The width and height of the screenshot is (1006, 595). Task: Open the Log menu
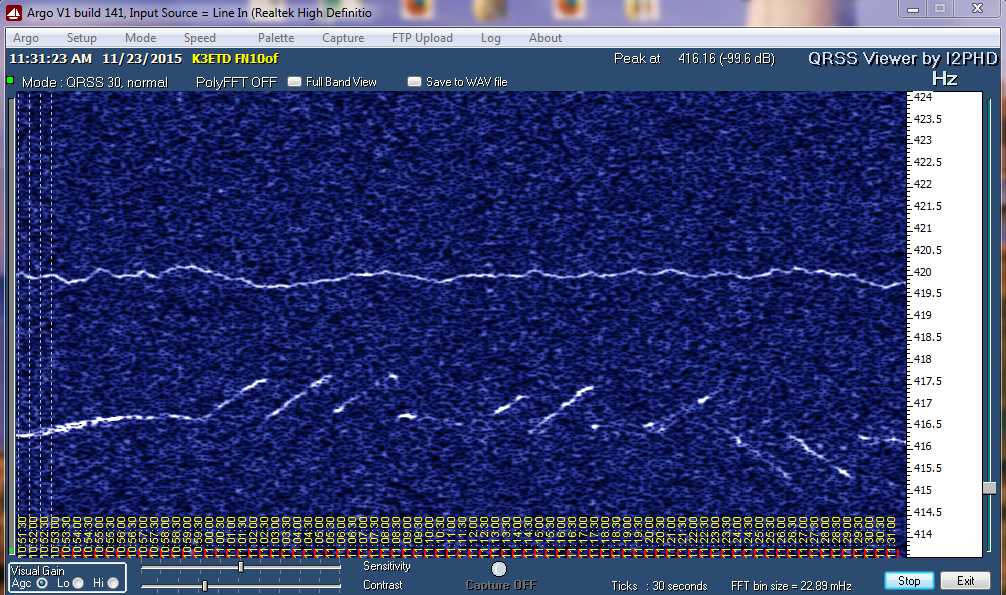click(x=490, y=38)
